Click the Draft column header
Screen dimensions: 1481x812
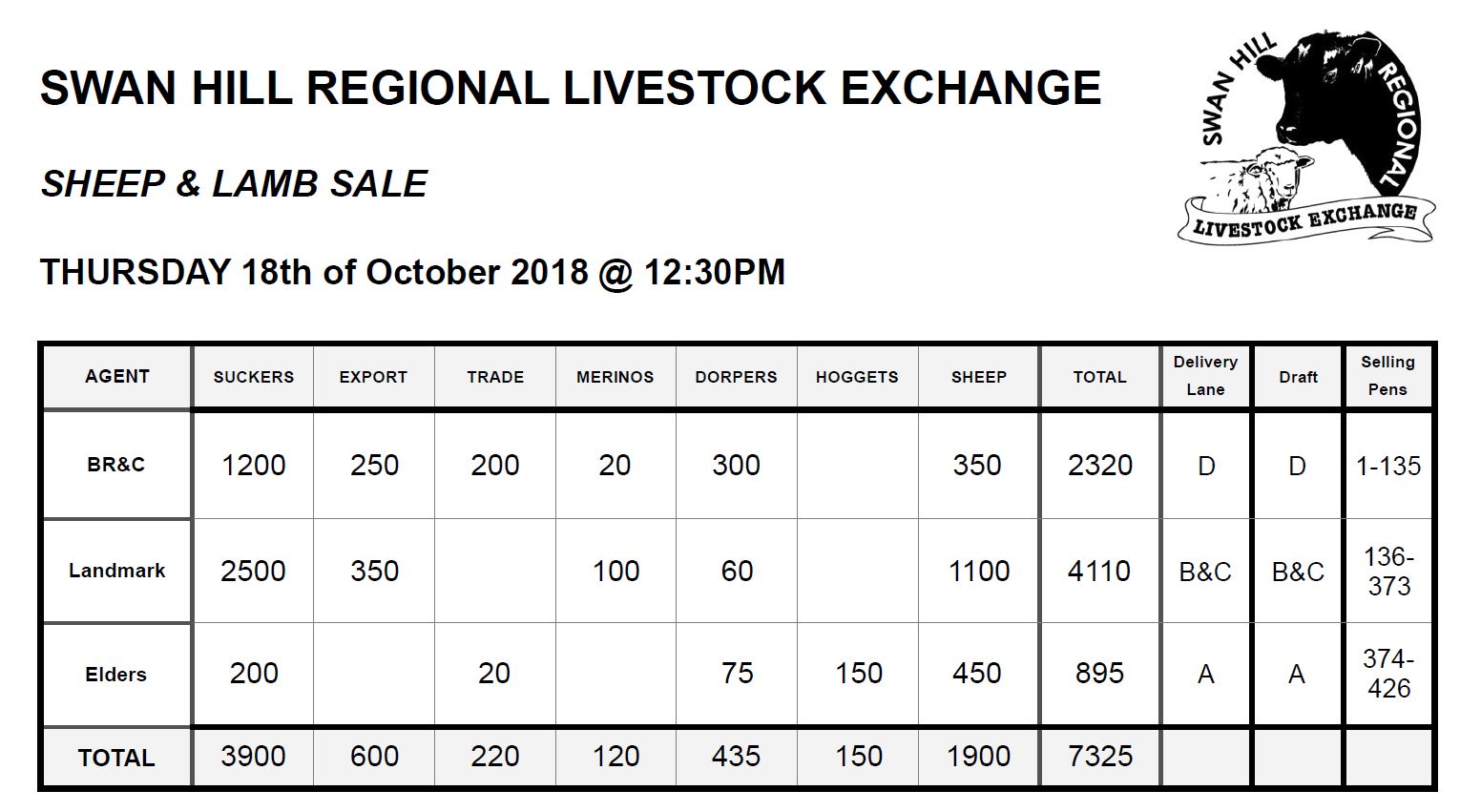click(x=1298, y=377)
